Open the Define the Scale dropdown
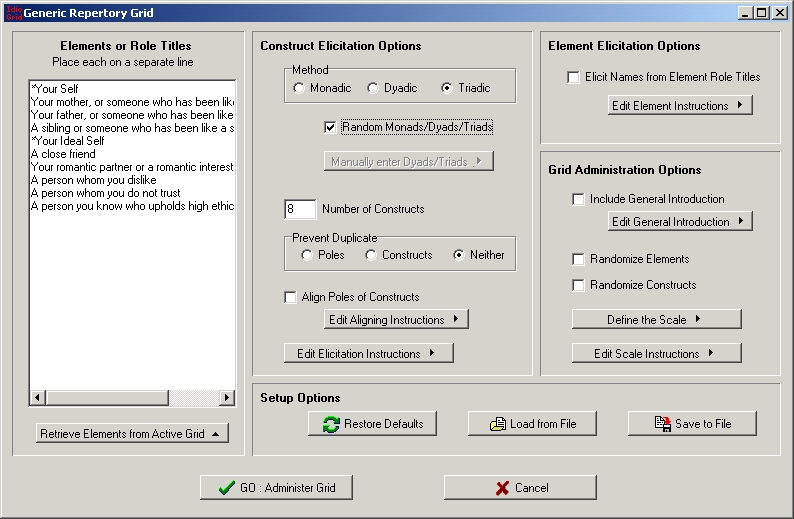Viewport: 794px width, 519px height. click(656, 319)
